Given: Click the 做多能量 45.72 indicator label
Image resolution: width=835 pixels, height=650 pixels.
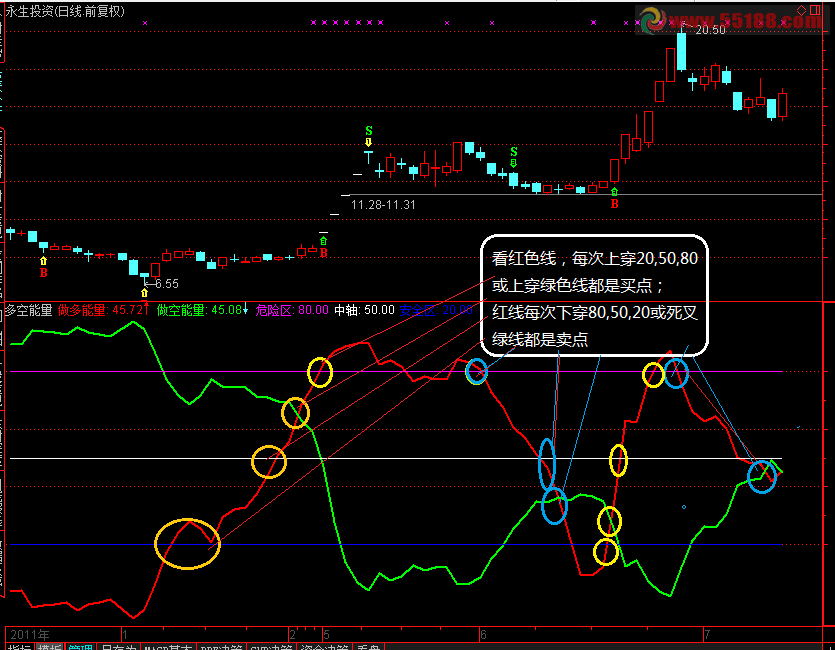Looking at the screenshot, I should 103,310.
